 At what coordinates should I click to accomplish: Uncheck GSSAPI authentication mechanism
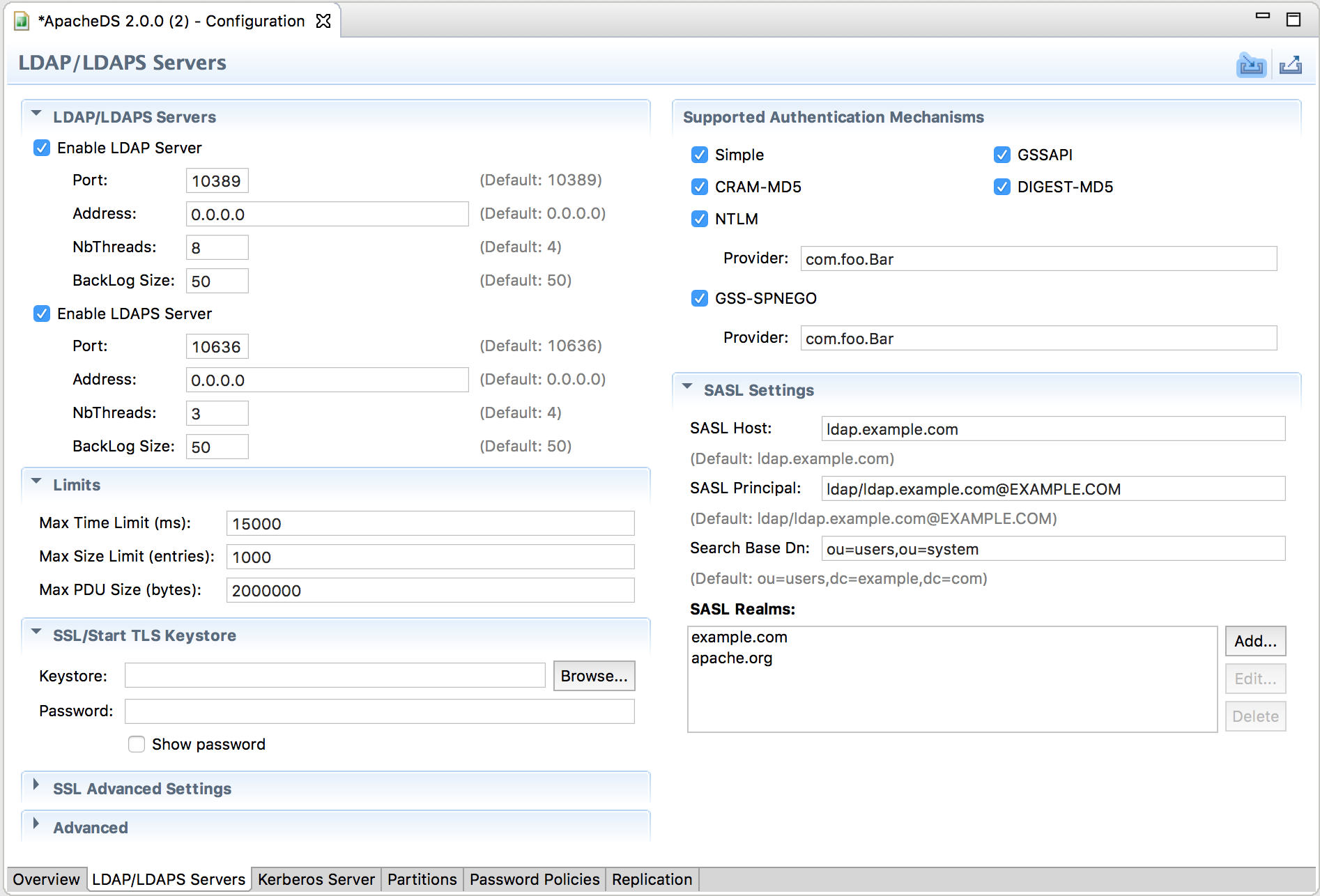[x=1002, y=155]
